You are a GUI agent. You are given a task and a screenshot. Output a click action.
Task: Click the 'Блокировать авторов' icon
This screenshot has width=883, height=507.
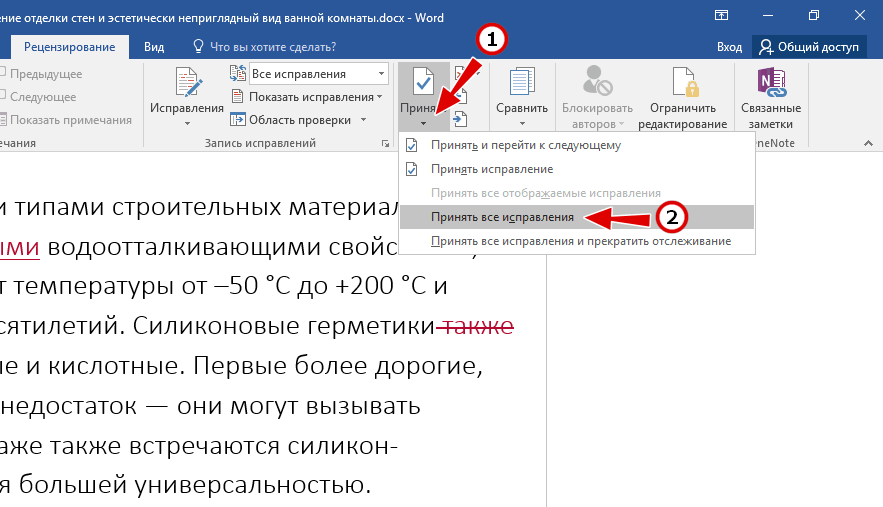click(x=597, y=81)
